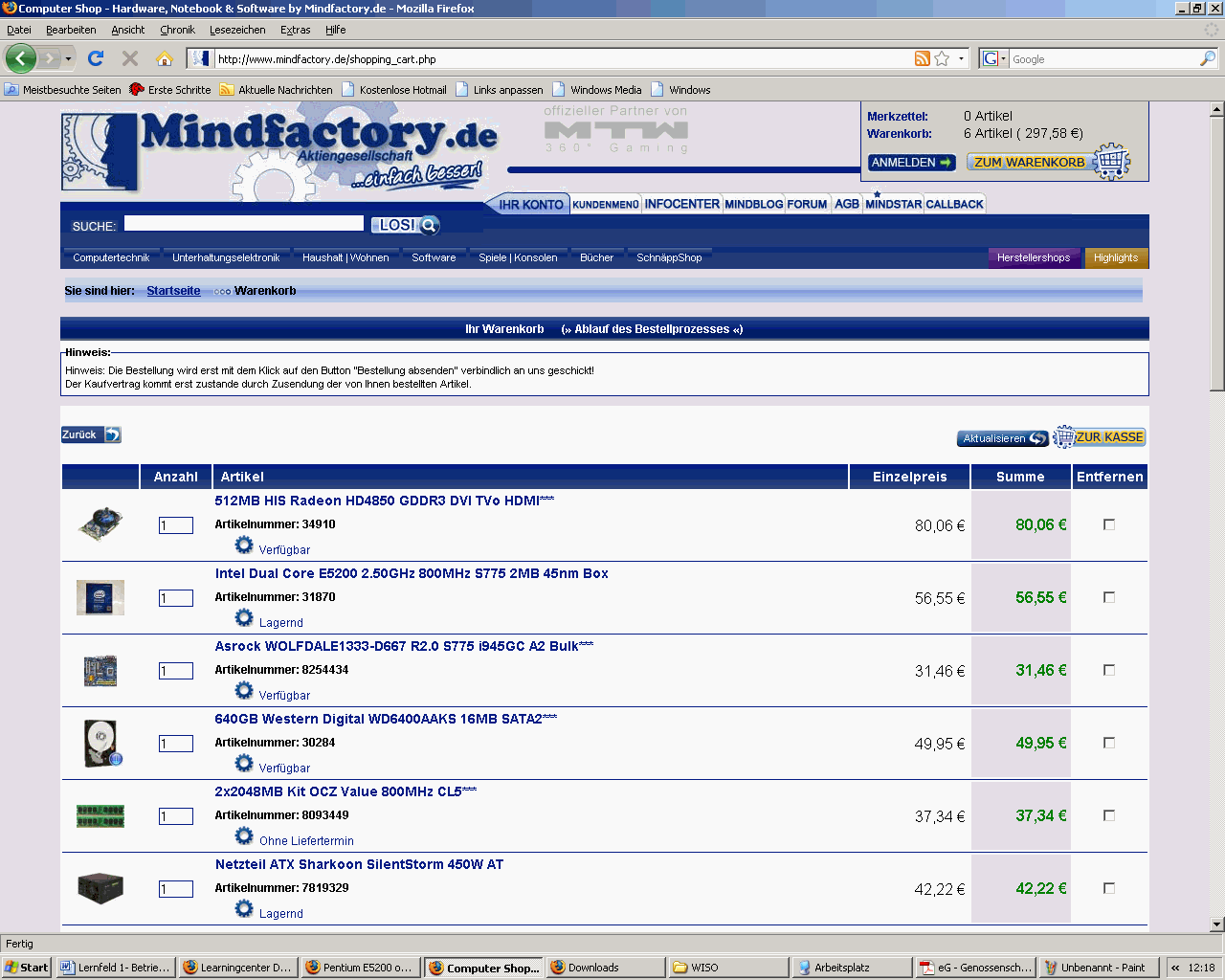
Task: Follow the Startseite breadcrumb link
Action: coord(173,291)
